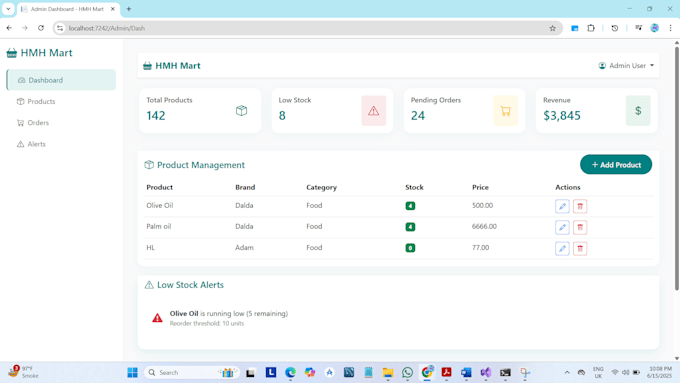Viewport: 680px width, 383px height.
Task: Click the Pending Orders cart icon
Action: point(506,111)
